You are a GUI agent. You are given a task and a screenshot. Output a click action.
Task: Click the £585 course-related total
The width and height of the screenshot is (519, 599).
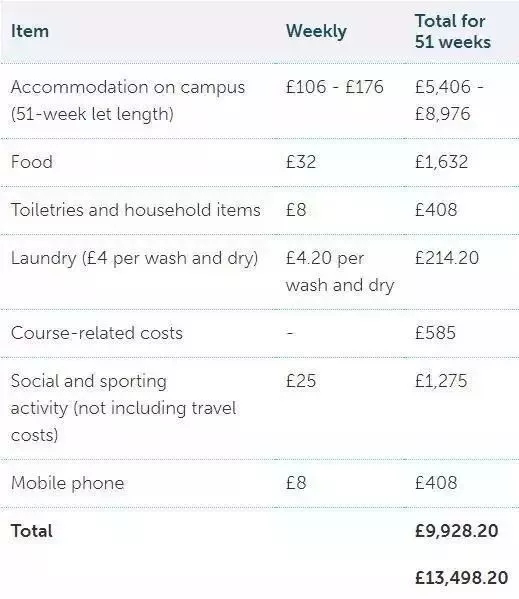click(435, 333)
